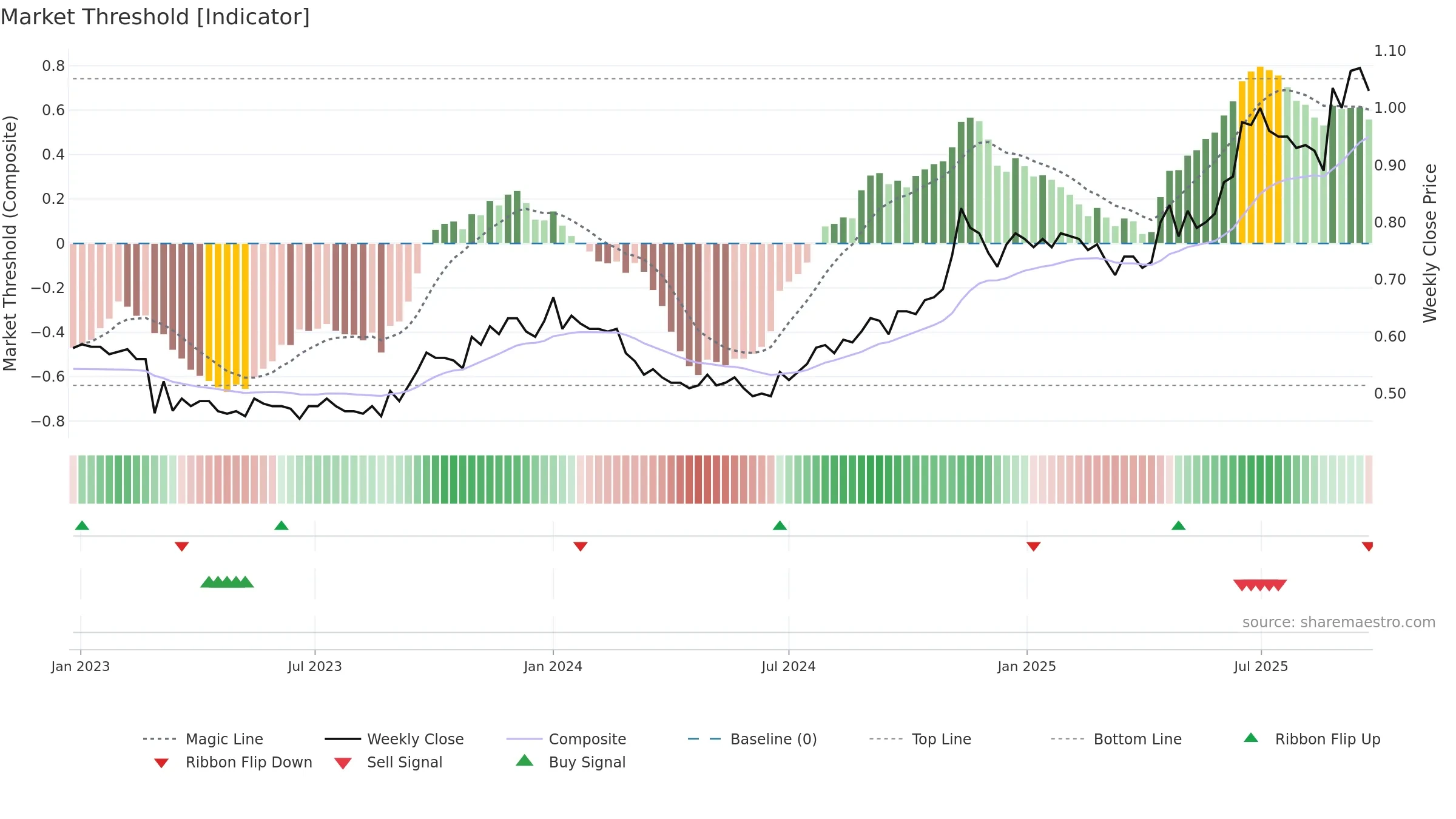Click the −0.8 left axis tick
The width and height of the screenshot is (1456, 819).
click(48, 421)
